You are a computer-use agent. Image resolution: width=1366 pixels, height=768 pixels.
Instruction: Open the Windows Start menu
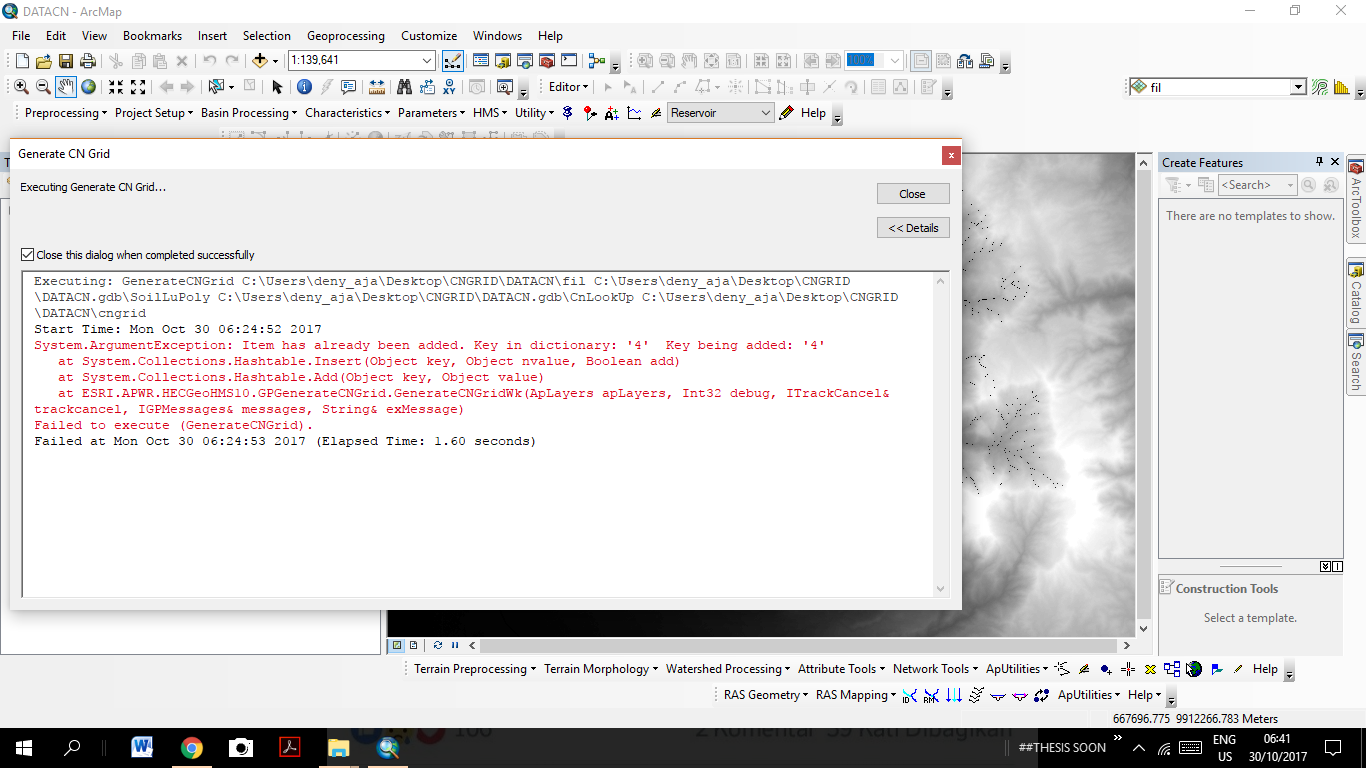[24, 747]
